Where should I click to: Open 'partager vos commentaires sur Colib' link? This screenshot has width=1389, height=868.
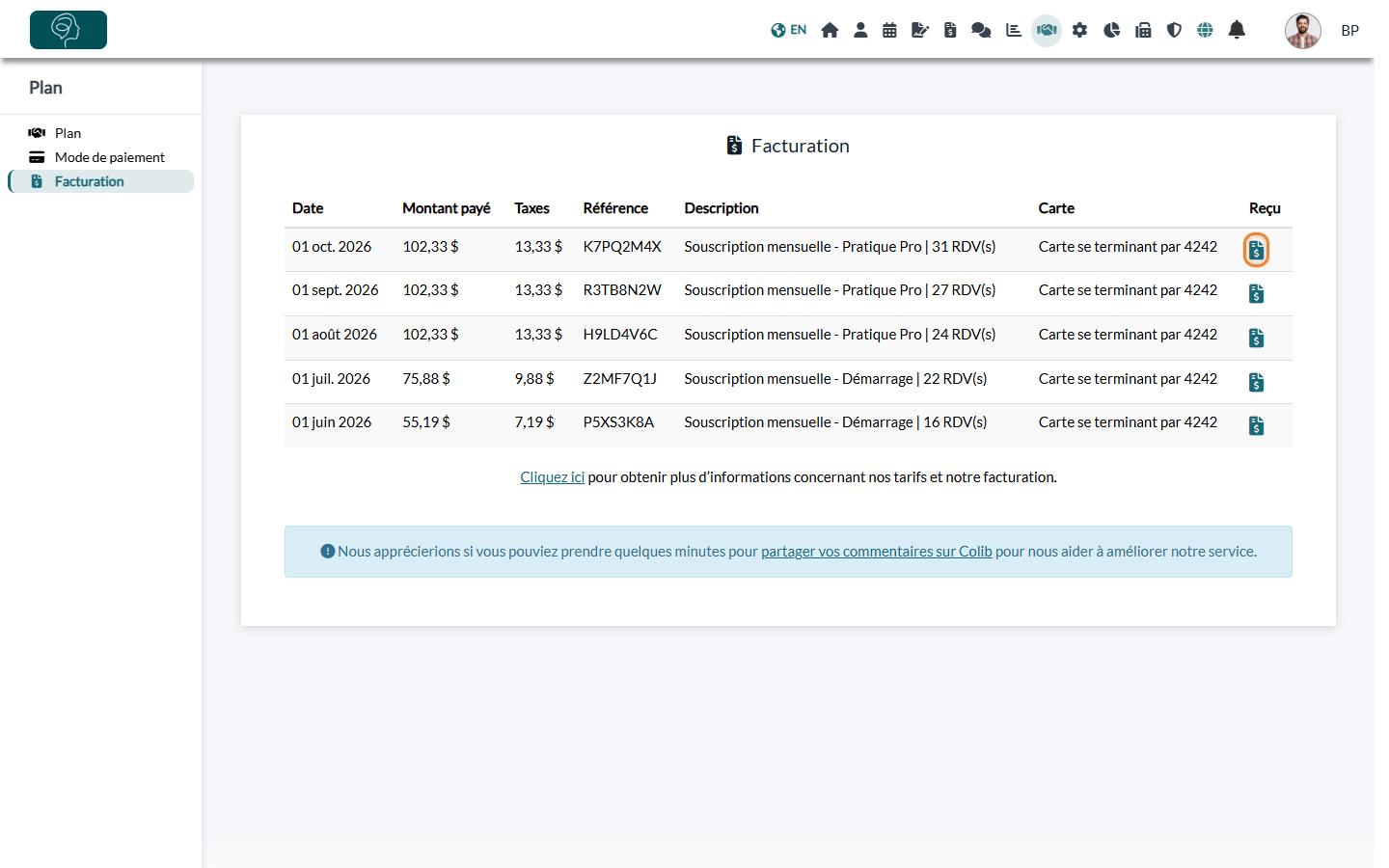pyautogui.click(x=876, y=552)
